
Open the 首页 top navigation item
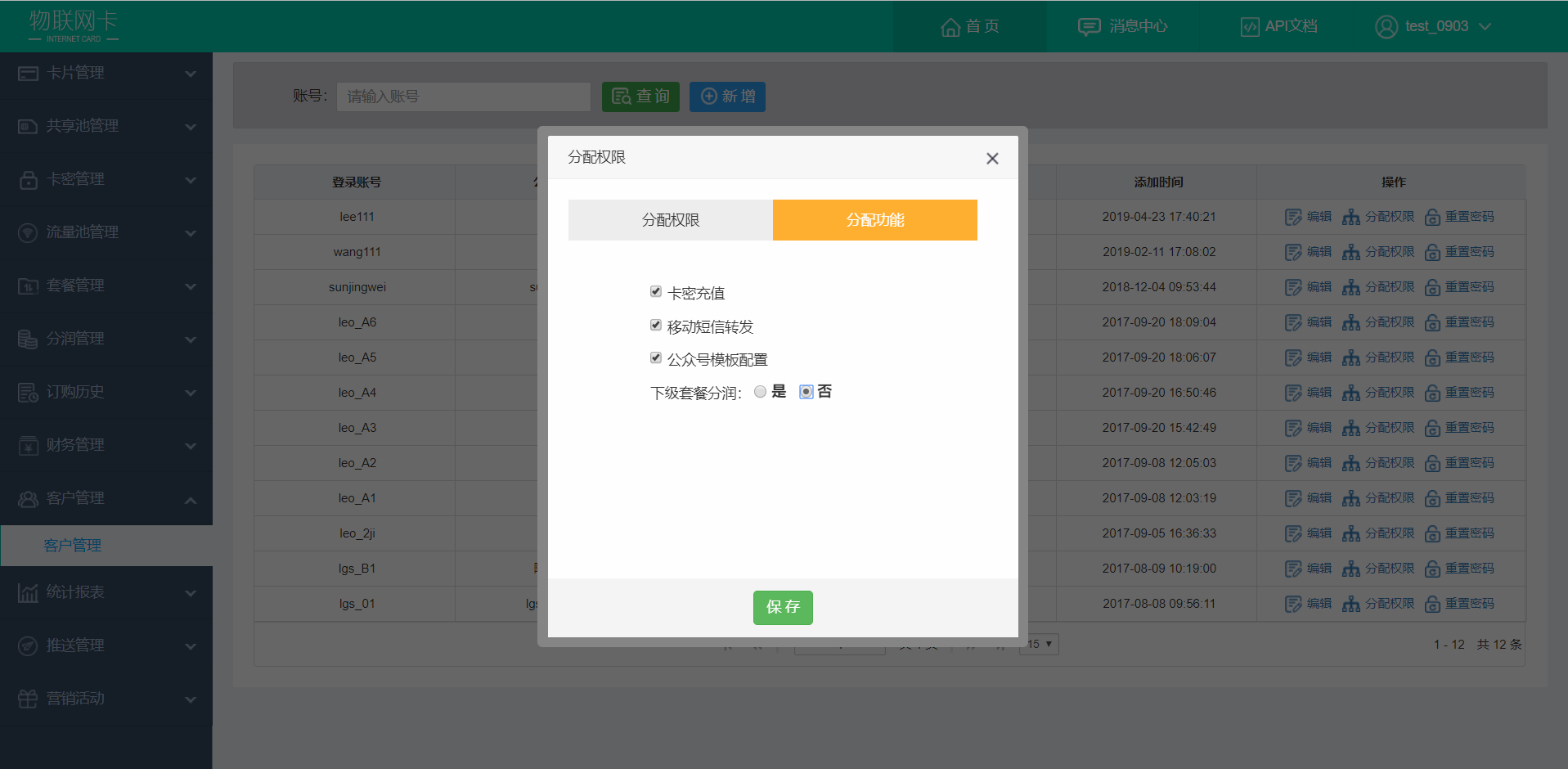pyautogui.click(x=969, y=27)
